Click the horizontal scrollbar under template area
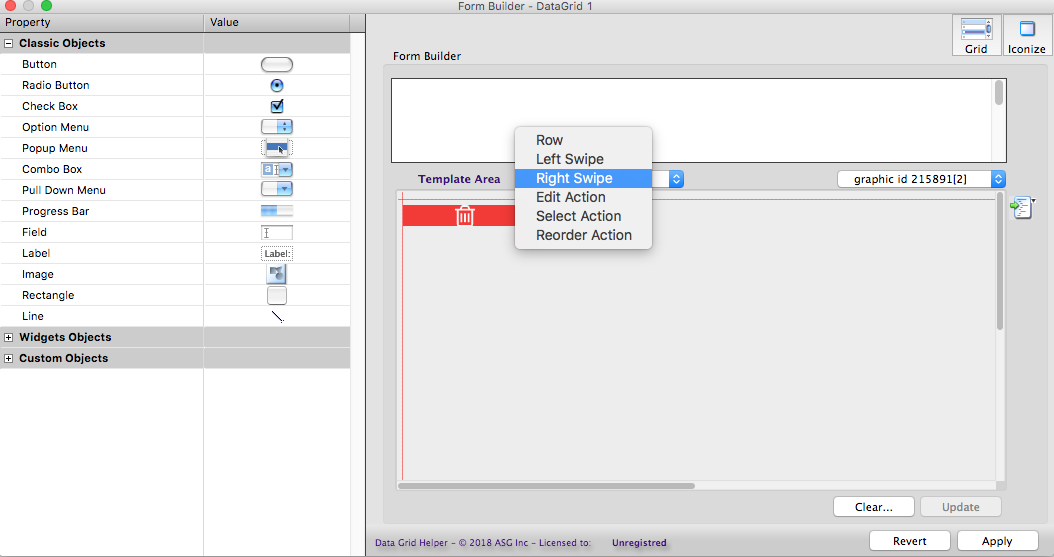 tap(546, 486)
